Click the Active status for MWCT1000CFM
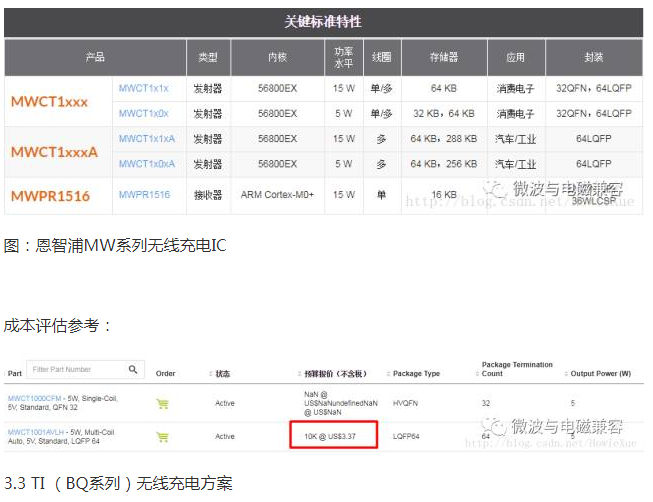 pyautogui.click(x=225, y=403)
